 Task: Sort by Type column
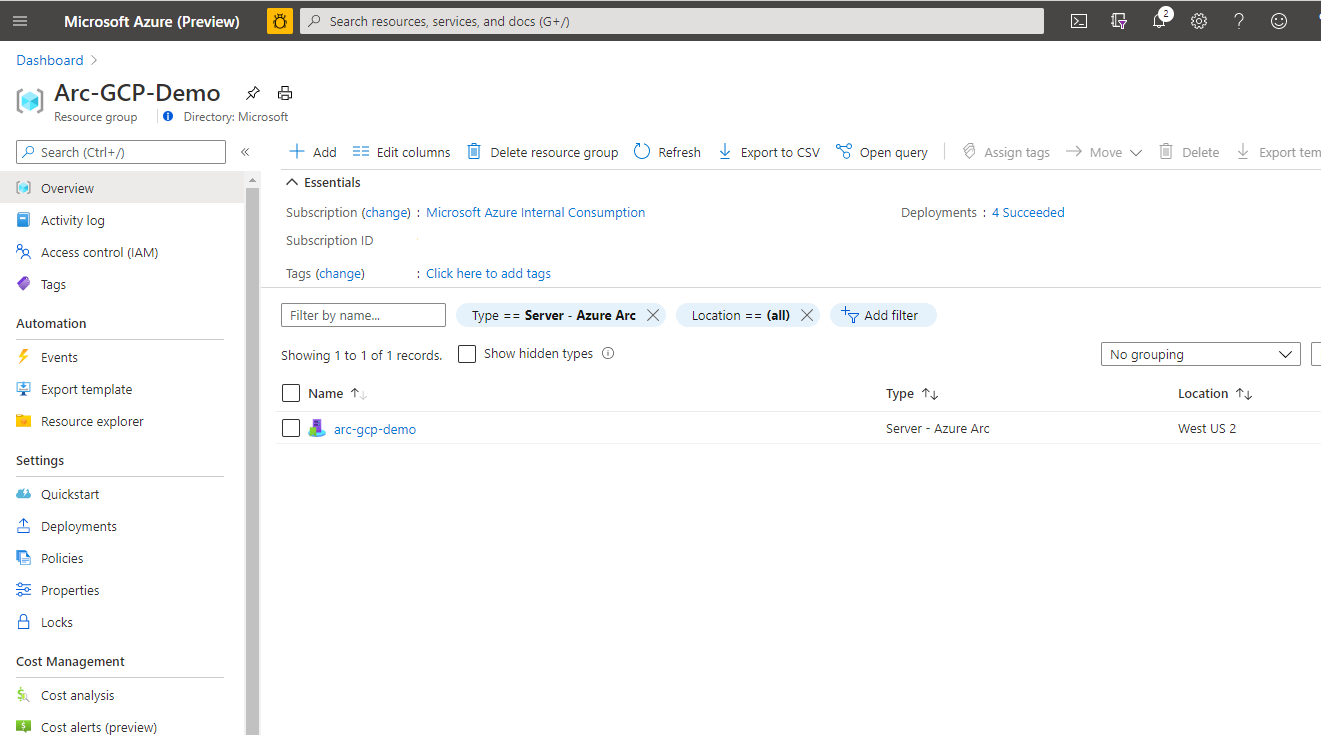click(x=912, y=393)
